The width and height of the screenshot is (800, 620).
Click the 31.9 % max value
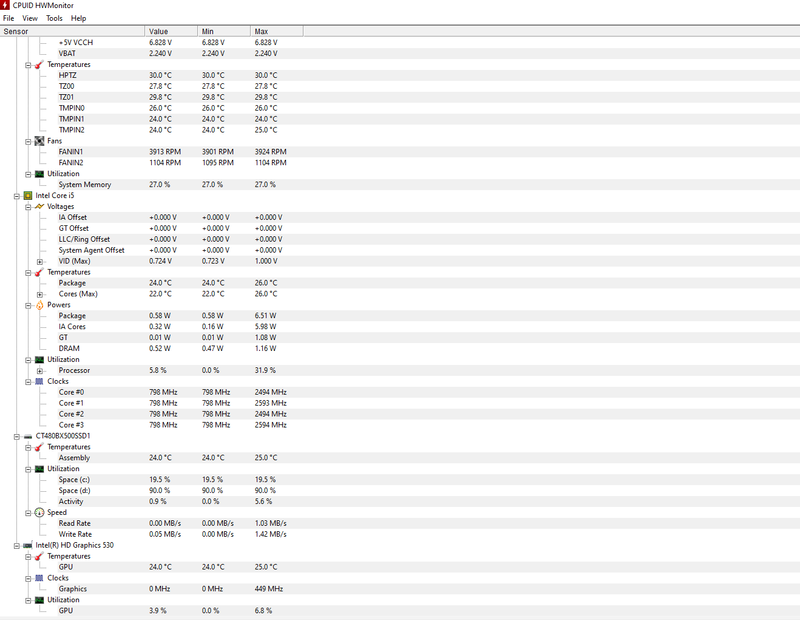click(x=265, y=370)
